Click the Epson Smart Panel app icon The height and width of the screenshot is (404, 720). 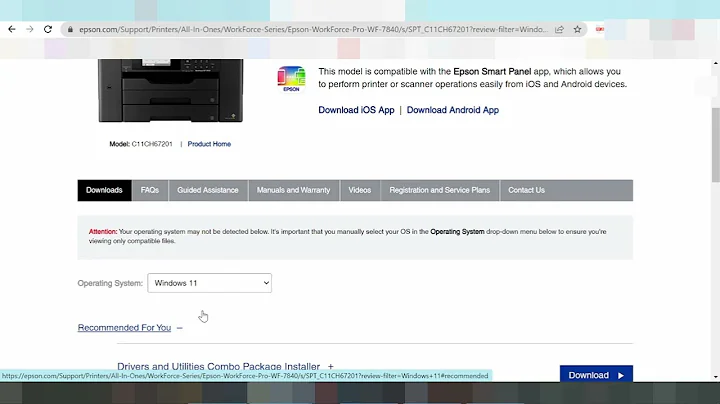tap(291, 79)
